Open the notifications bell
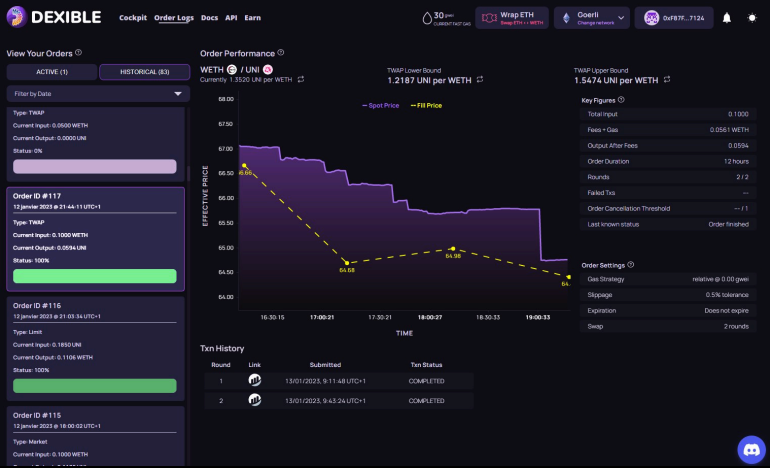This screenshot has height=468, width=770. click(x=727, y=18)
